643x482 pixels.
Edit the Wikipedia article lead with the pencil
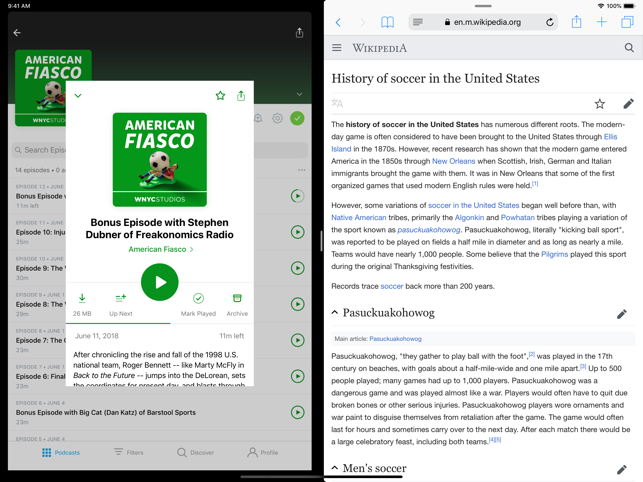(628, 104)
